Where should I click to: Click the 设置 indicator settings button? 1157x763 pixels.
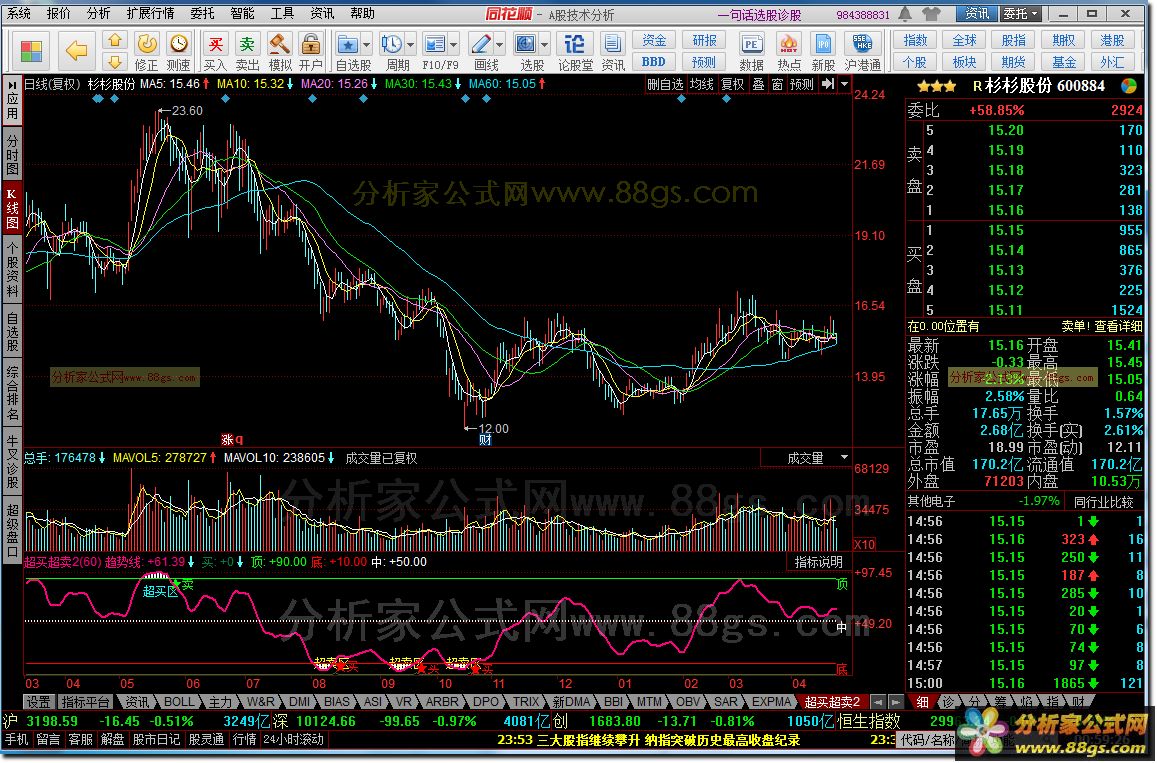(x=39, y=702)
